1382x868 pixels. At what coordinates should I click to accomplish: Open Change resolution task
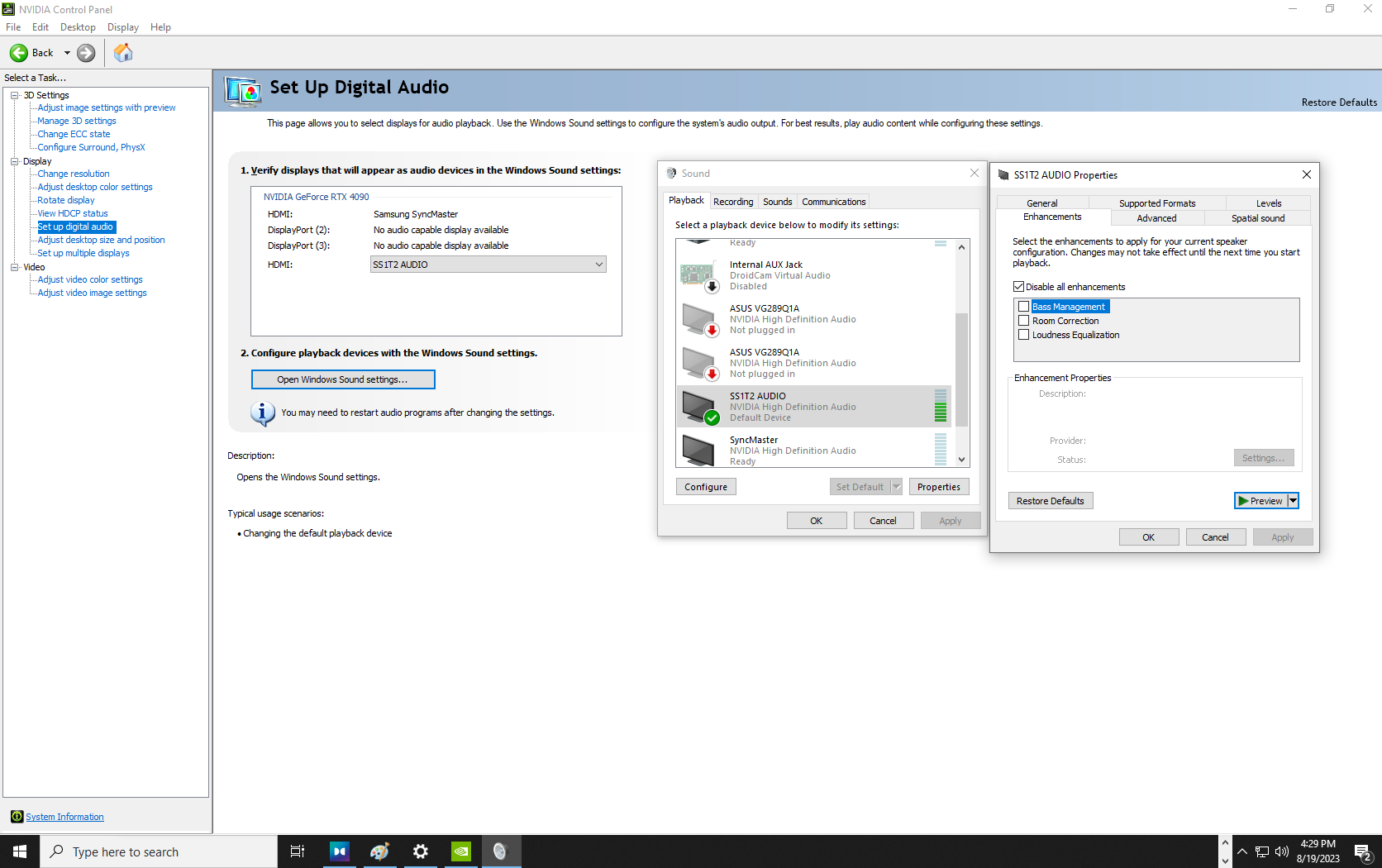pos(74,174)
